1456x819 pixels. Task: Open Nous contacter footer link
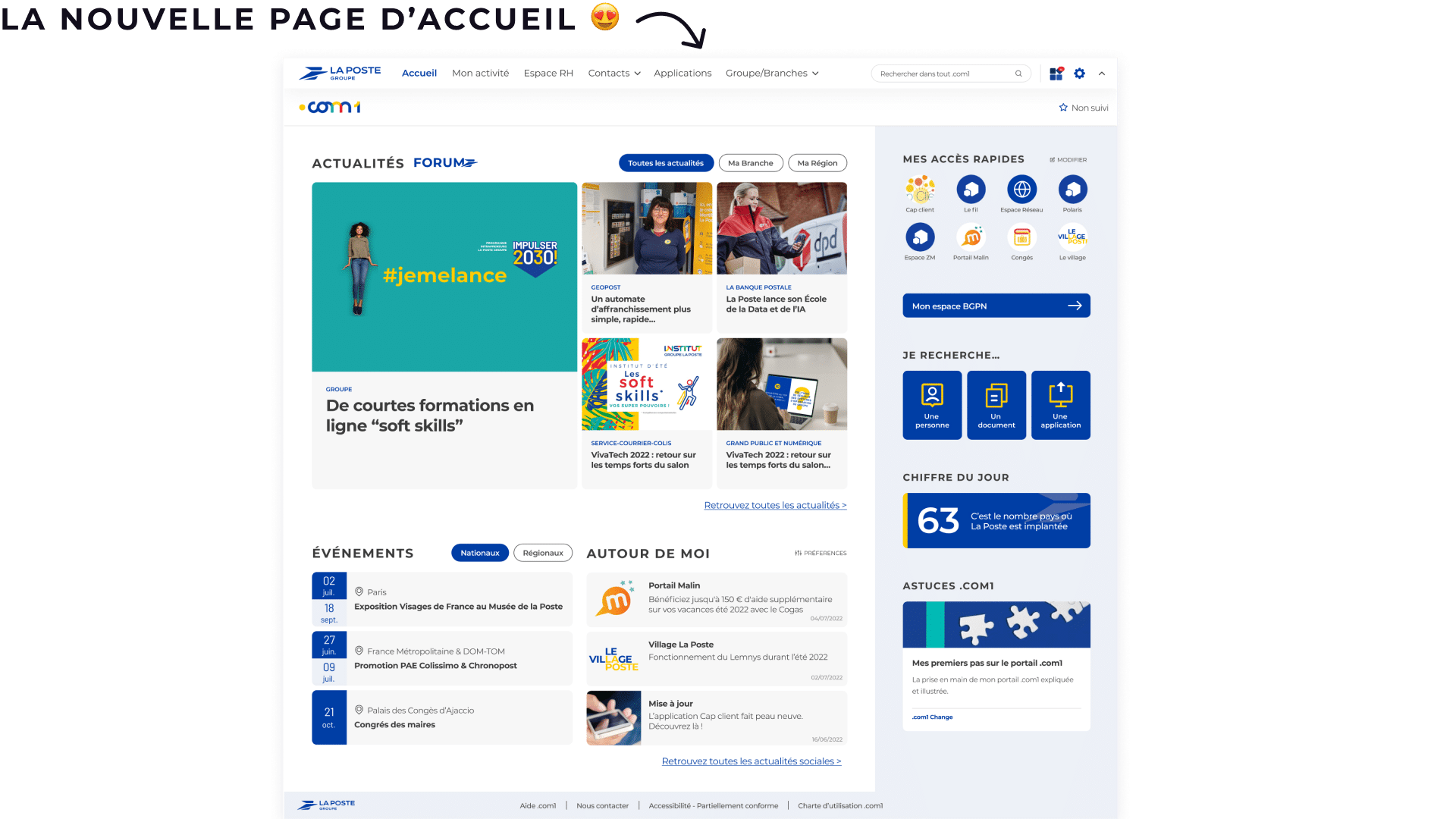coord(602,805)
